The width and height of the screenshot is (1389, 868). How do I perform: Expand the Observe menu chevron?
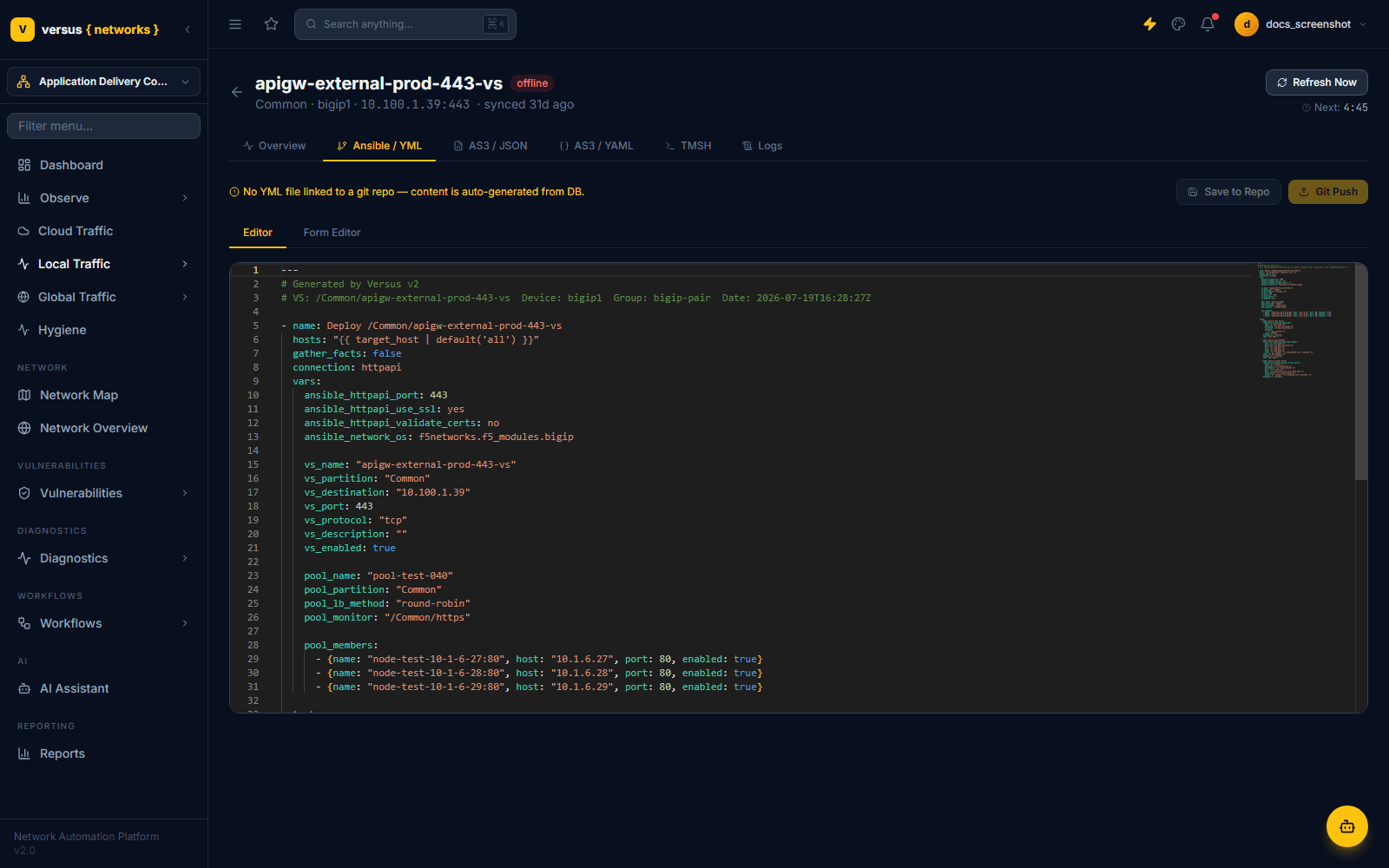point(185,198)
